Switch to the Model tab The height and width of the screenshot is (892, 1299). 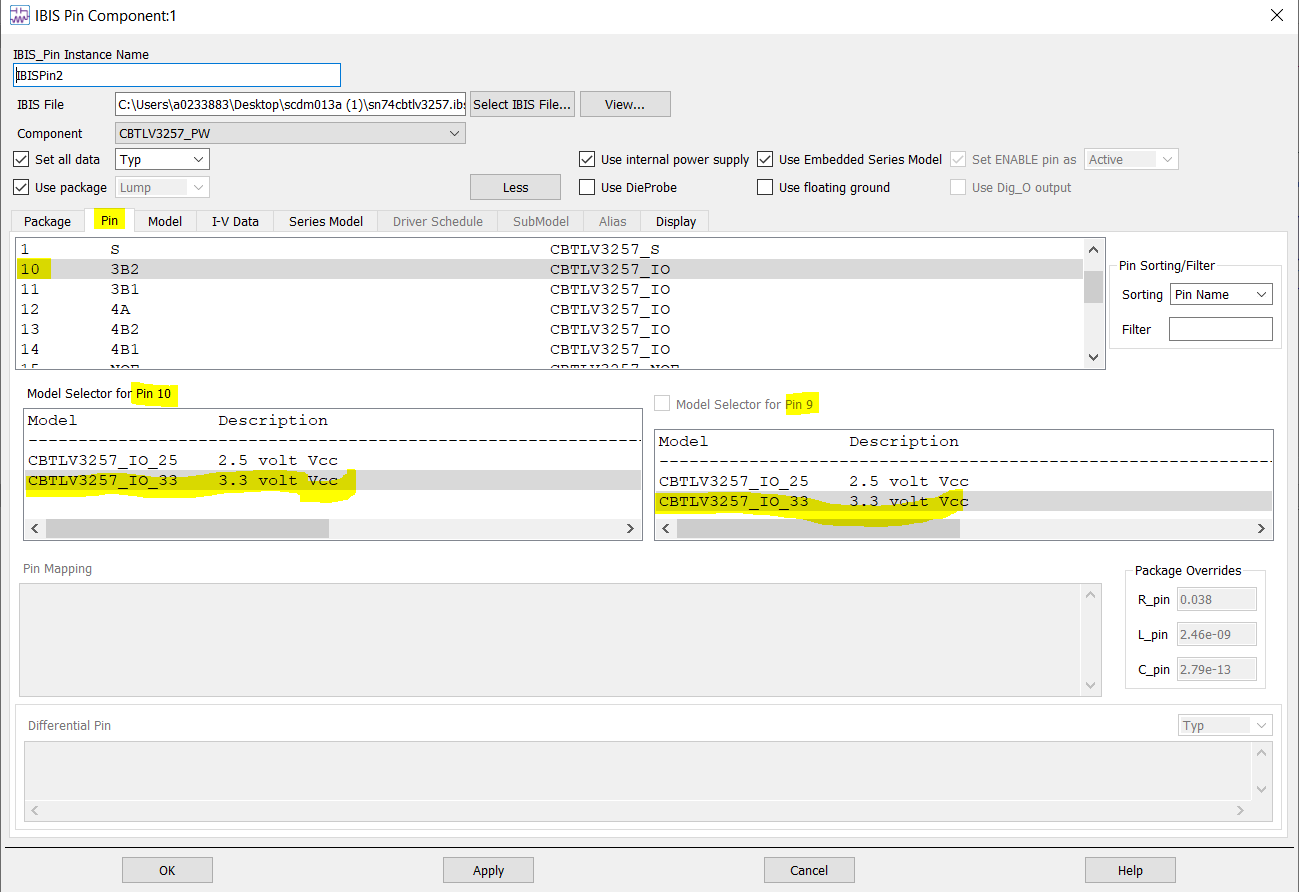[x=165, y=221]
